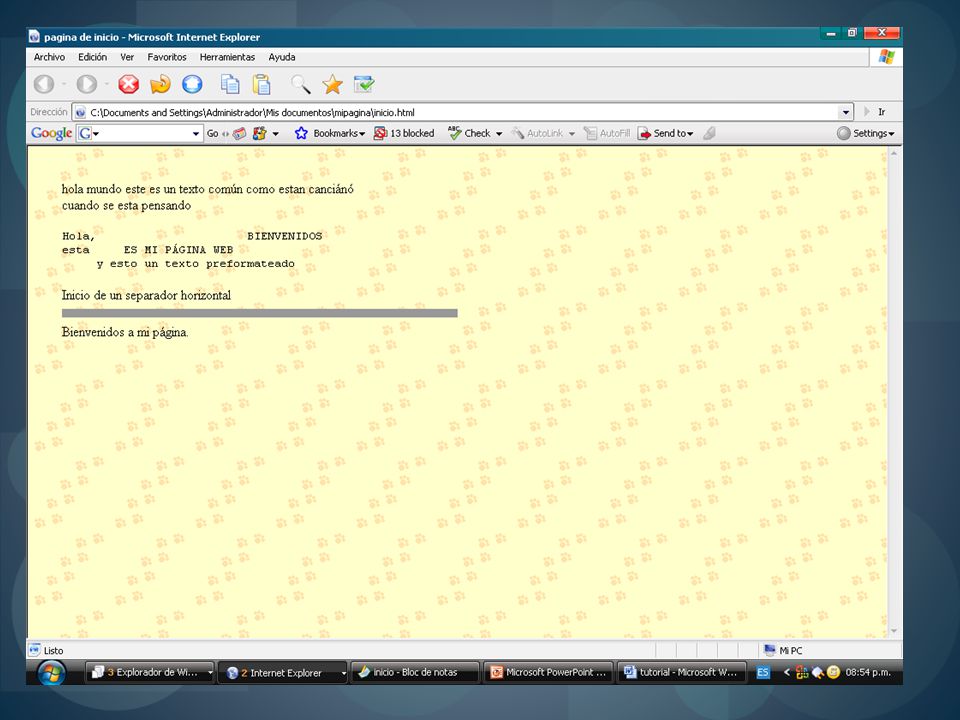The width and height of the screenshot is (960, 720).
Task: Click the 13 blocked popup blocker button
Action: click(x=404, y=133)
